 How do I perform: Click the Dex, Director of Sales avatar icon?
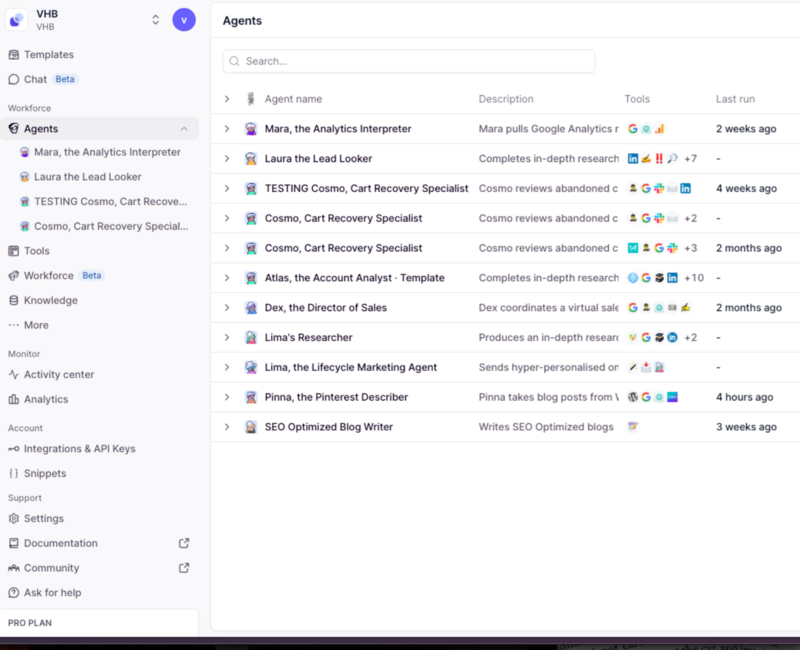coord(251,308)
